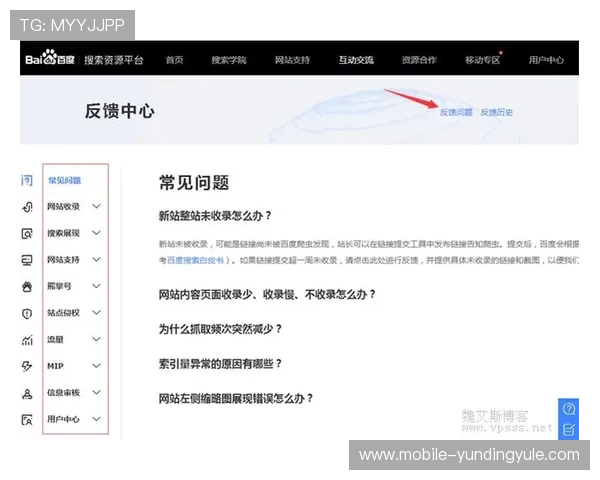
Task: Select 网站收录 sidebar label
Action: coord(63,207)
